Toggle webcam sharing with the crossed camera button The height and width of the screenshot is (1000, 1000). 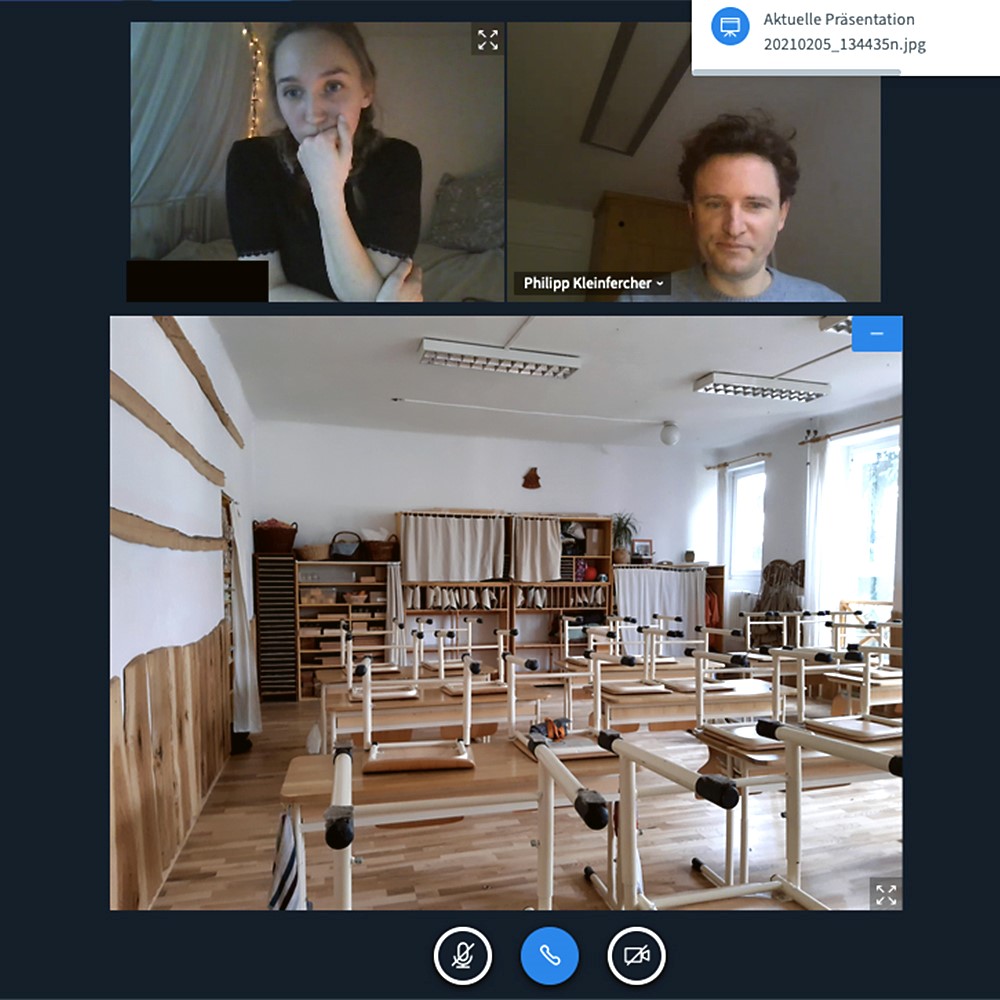[636, 955]
